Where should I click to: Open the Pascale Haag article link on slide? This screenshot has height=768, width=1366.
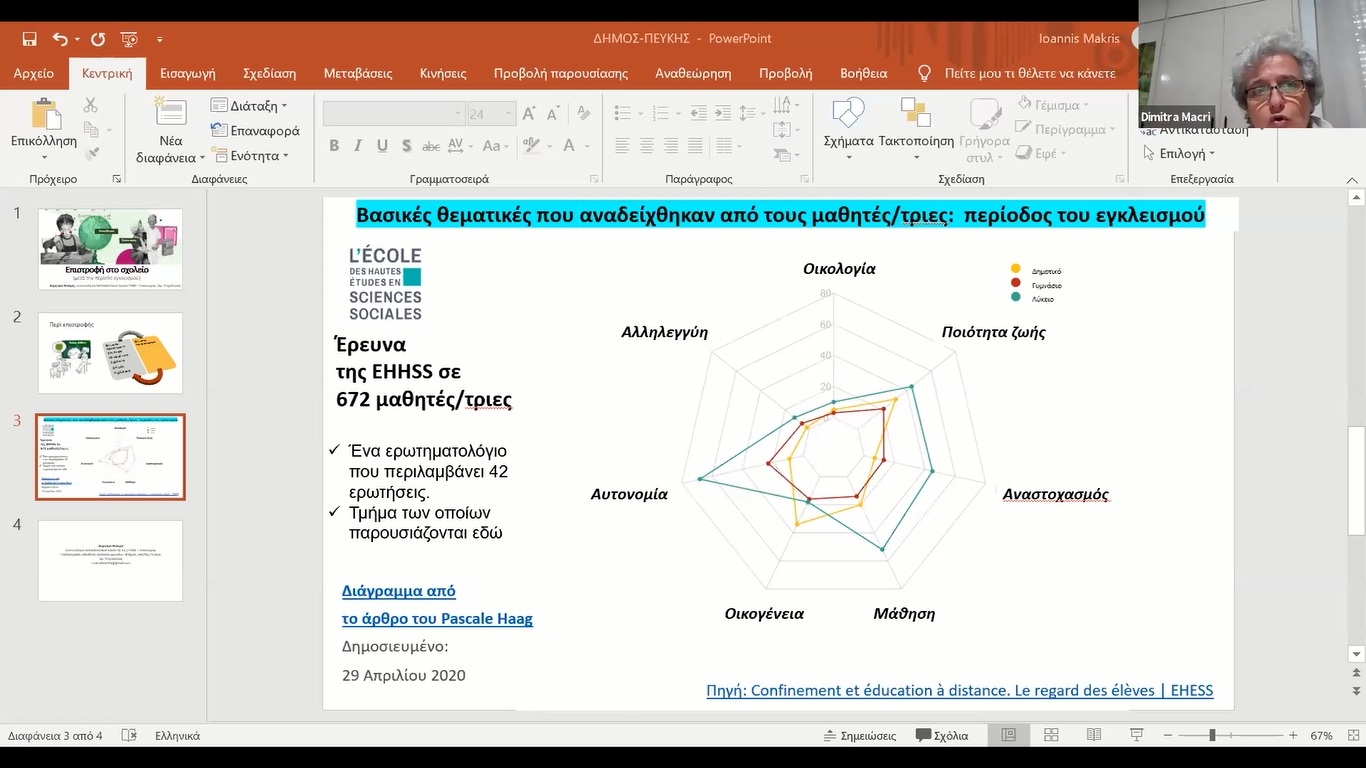[x=437, y=604]
